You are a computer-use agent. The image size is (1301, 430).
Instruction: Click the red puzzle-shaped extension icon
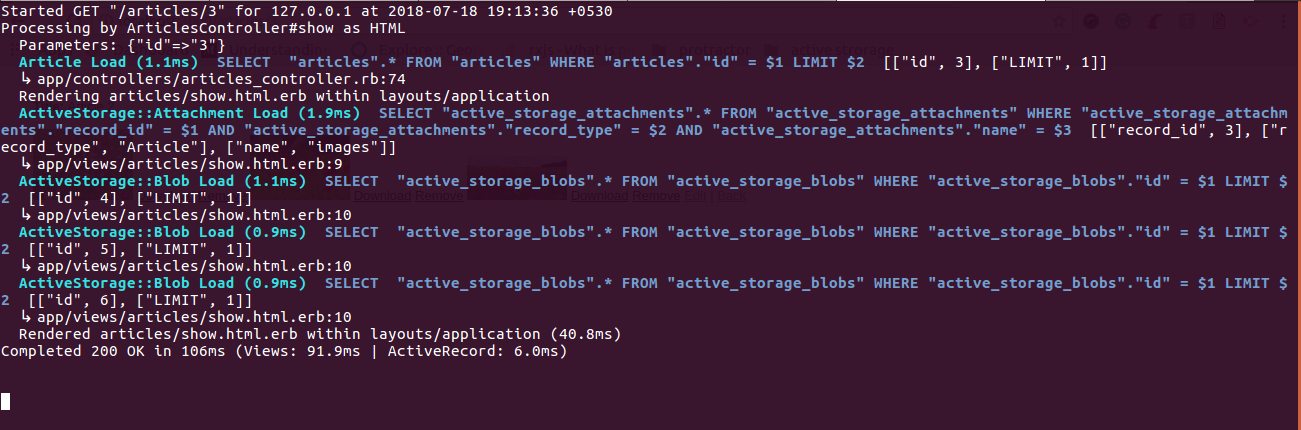1250,21
